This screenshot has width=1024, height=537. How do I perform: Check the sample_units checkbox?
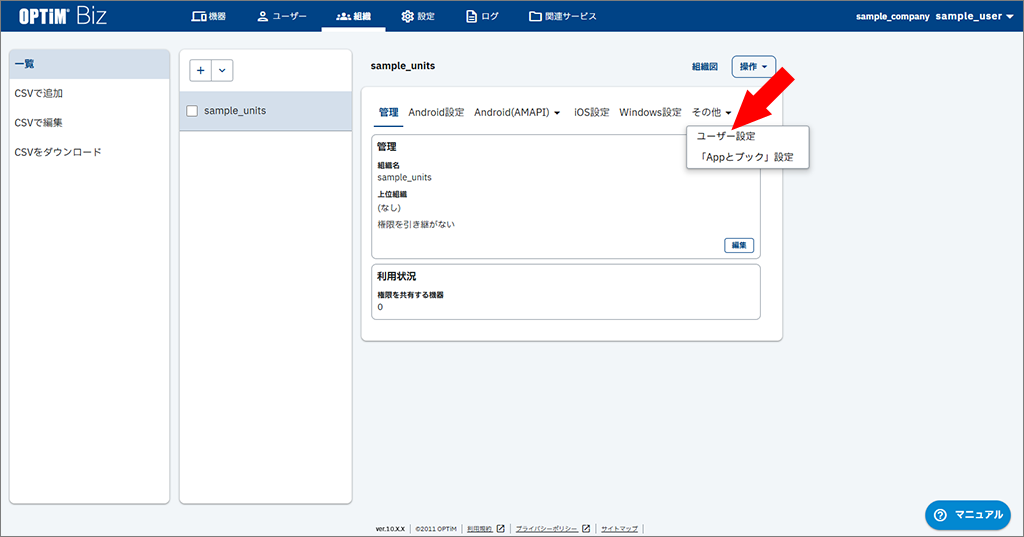coord(192,111)
